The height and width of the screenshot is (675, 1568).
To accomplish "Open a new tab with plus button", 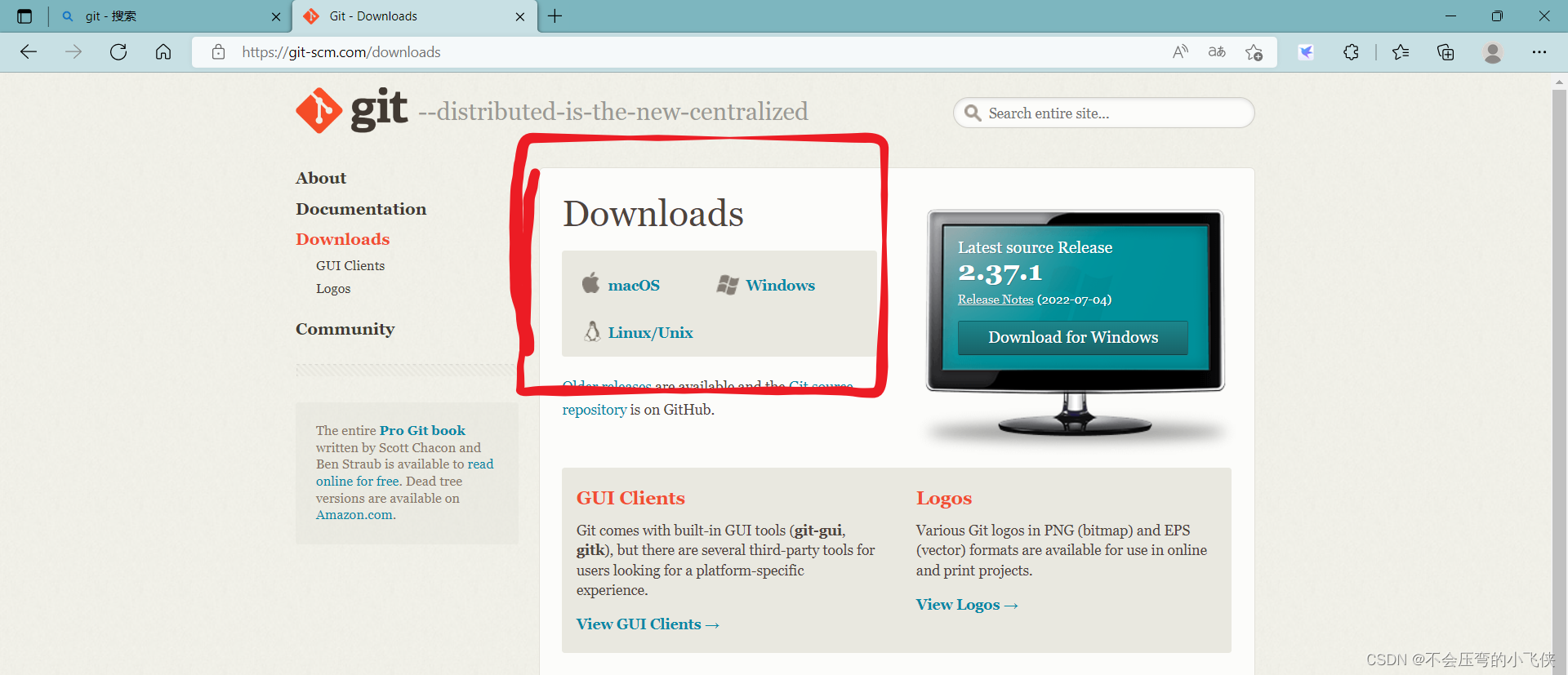I will [x=555, y=16].
